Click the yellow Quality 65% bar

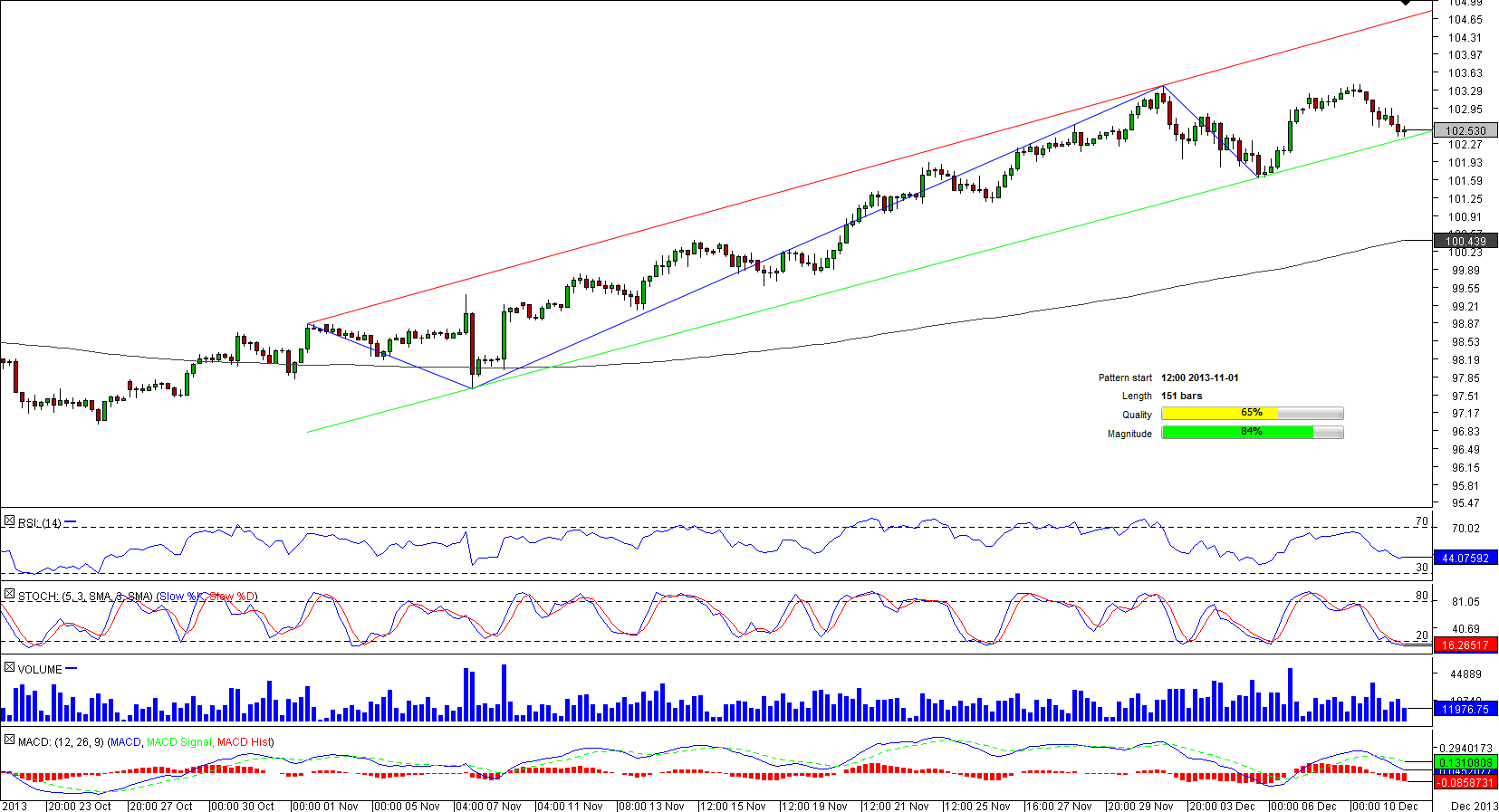click(1219, 414)
